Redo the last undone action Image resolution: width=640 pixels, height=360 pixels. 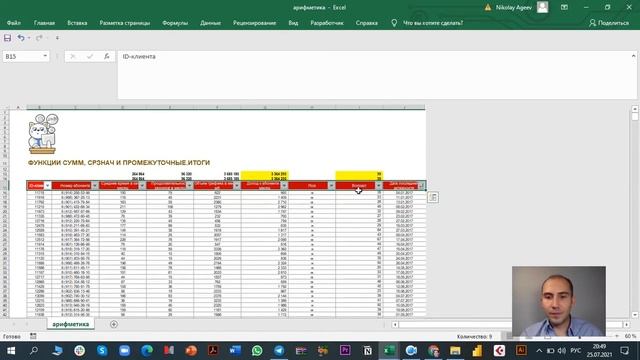39,38
